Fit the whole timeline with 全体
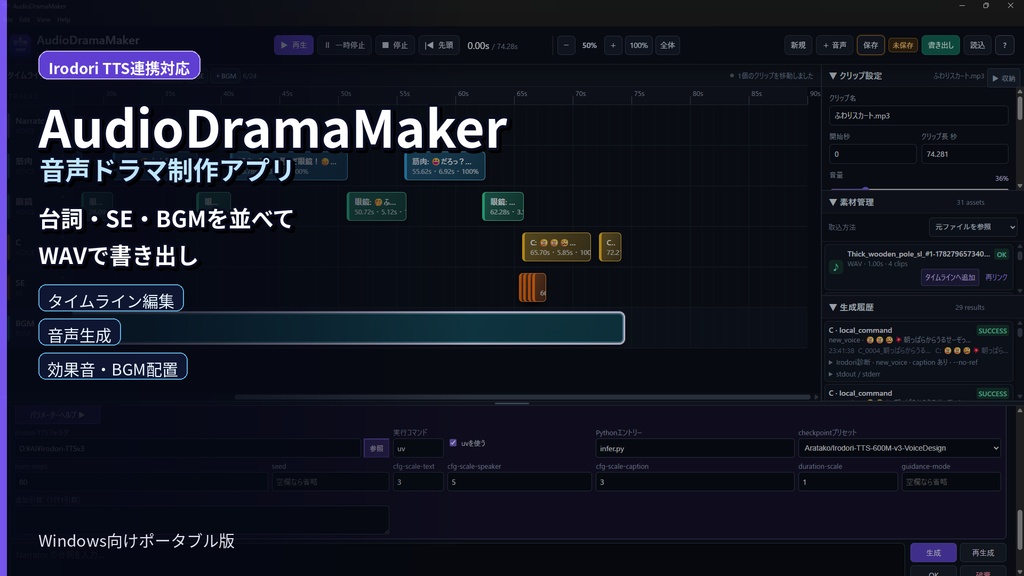This screenshot has width=1024, height=576. [x=667, y=45]
